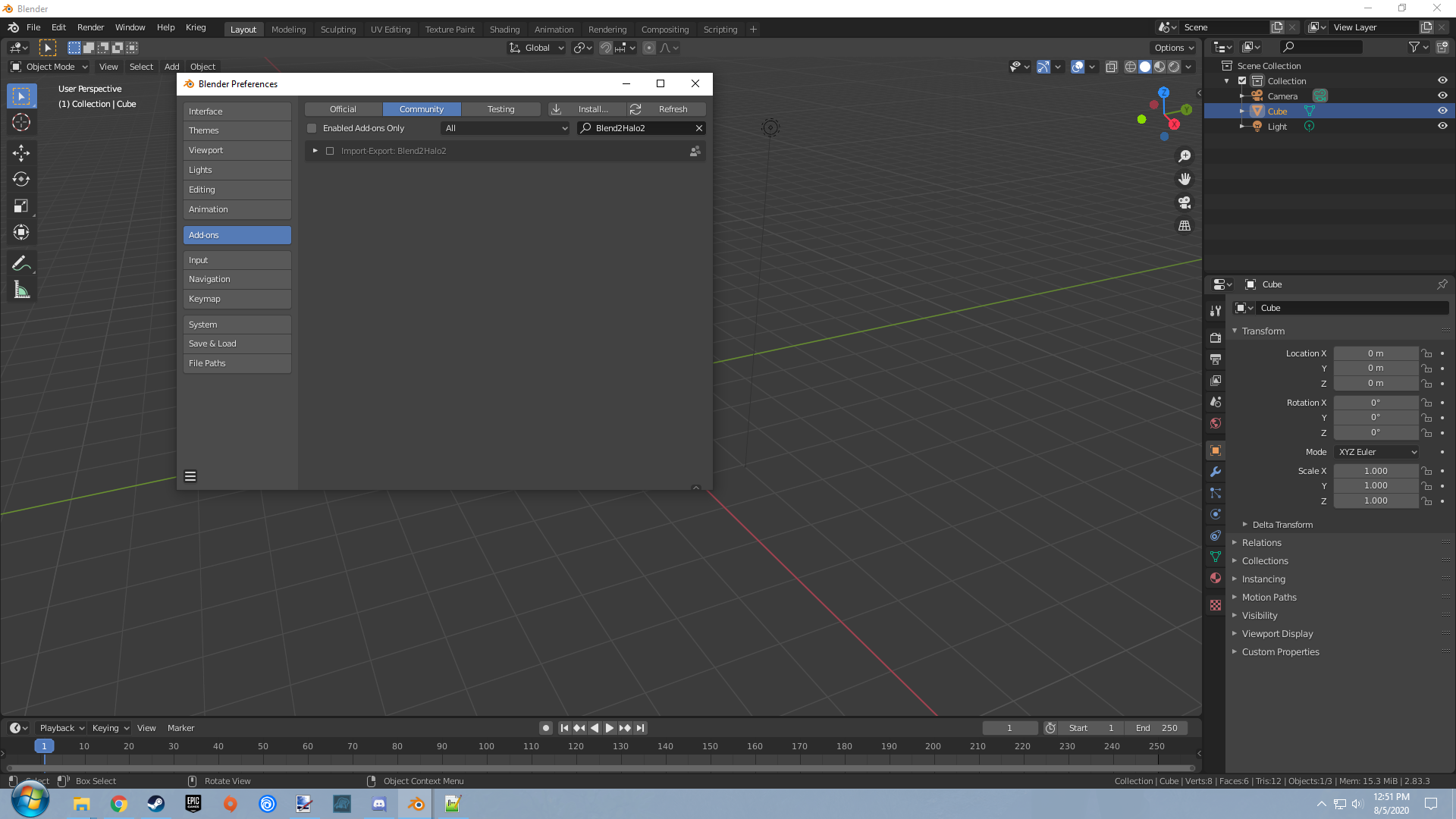Click the camera view icon in viewport

pyautogui.click(x=1184, y=202)
